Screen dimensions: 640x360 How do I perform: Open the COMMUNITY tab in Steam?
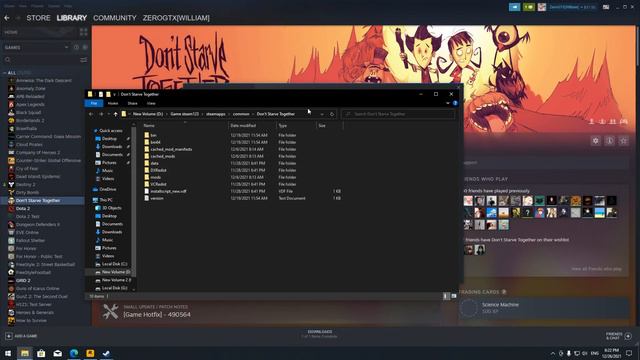click(115, 18)
